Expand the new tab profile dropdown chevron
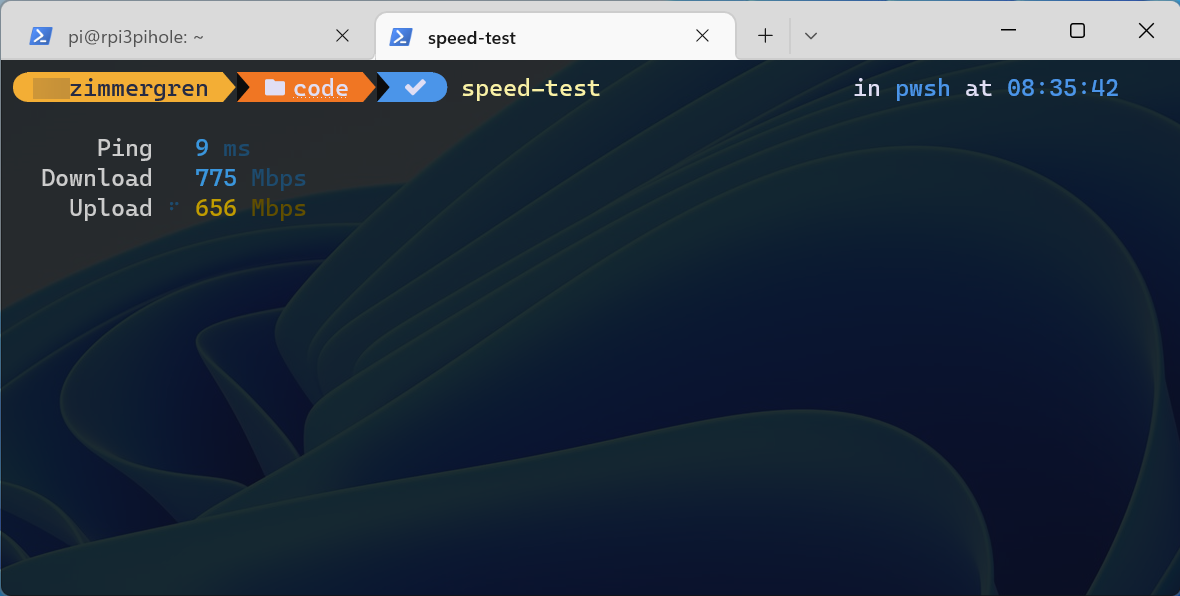Image resolution: width=1180 pixels, height=596 pixels. 811,36
